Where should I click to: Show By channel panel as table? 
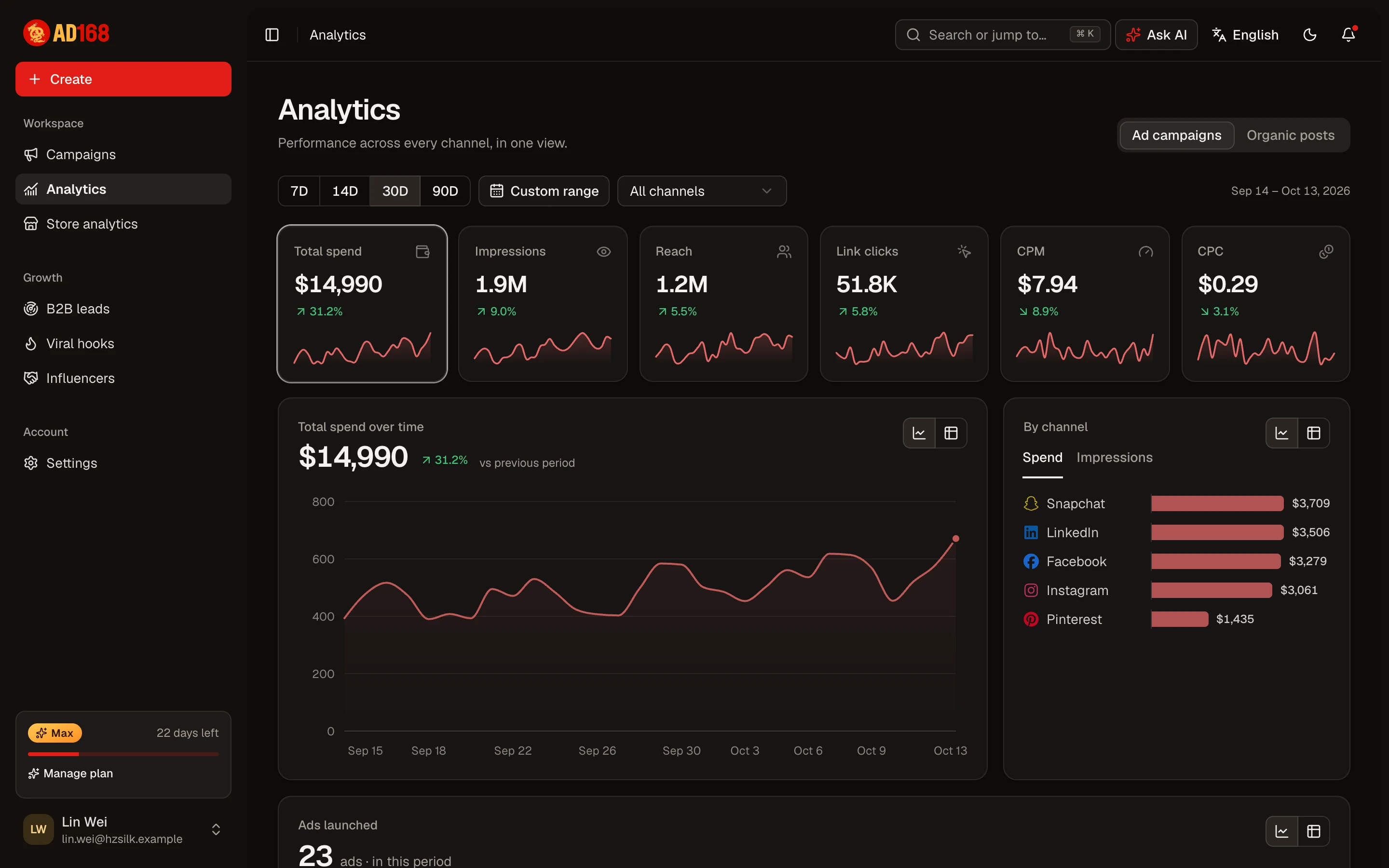1314,433
